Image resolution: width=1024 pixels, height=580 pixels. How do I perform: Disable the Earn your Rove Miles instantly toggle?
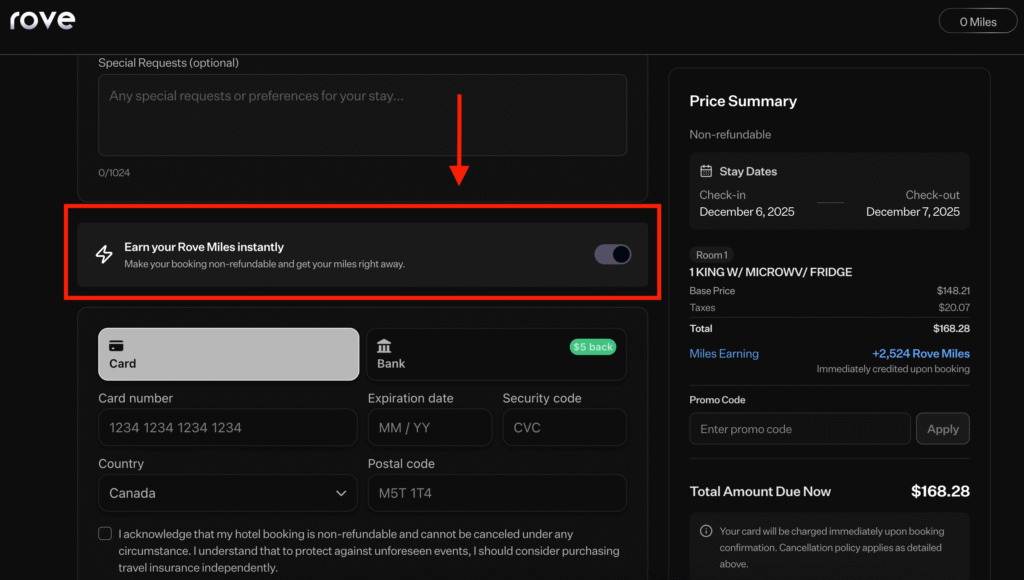612,255
